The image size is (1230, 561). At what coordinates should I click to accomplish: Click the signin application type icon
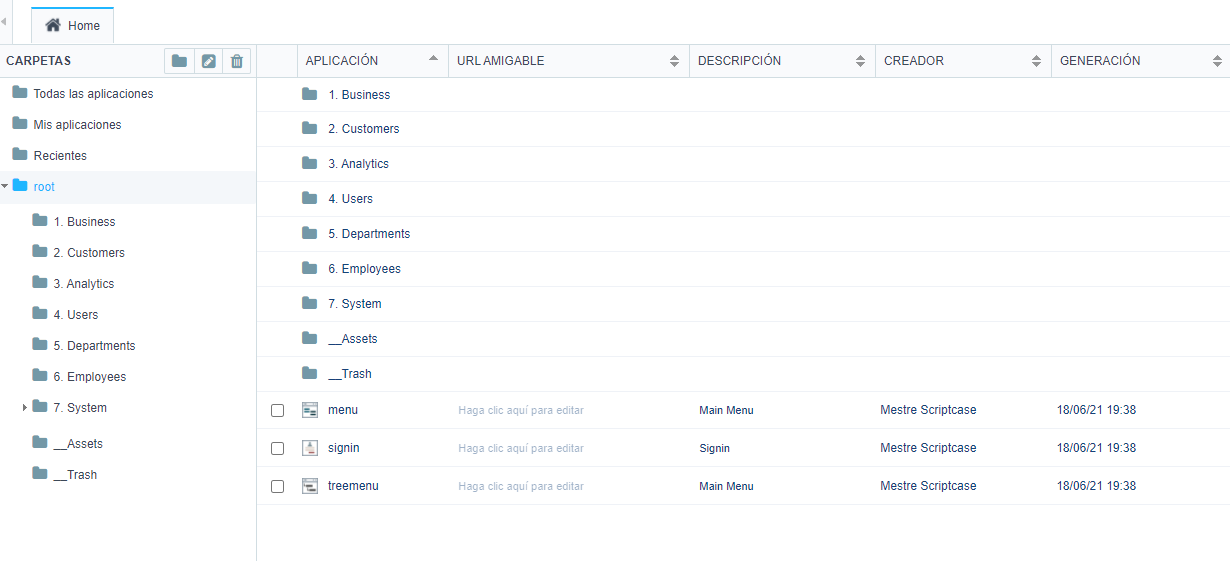pos(310,448)
